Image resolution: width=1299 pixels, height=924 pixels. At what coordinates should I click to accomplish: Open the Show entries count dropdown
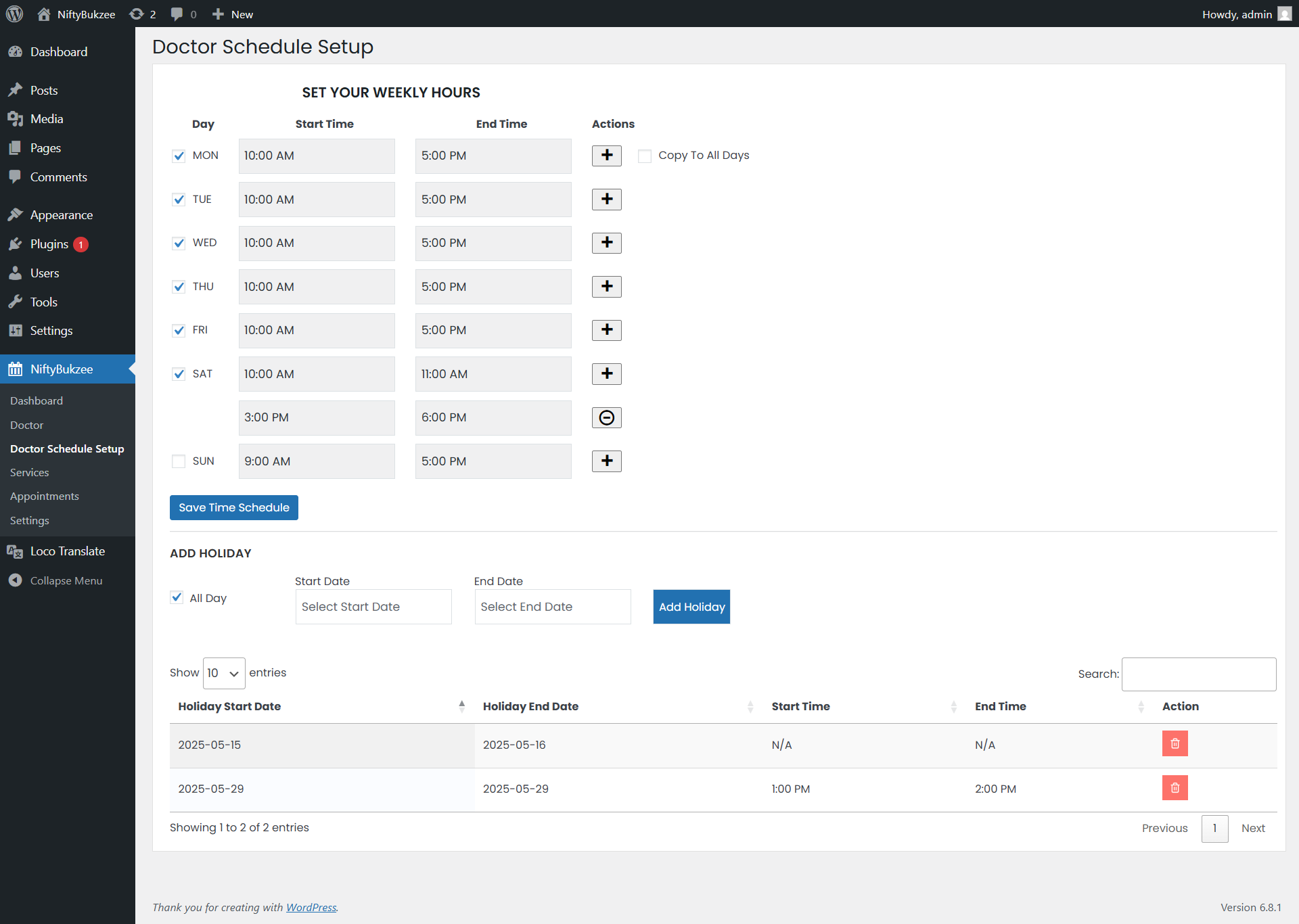[223, 673]
